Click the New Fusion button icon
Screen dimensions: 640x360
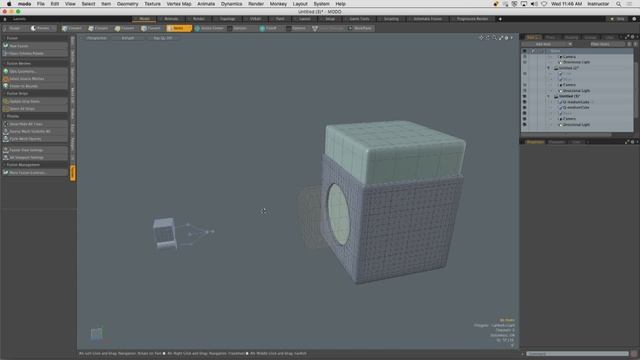[x=6, y=46]
